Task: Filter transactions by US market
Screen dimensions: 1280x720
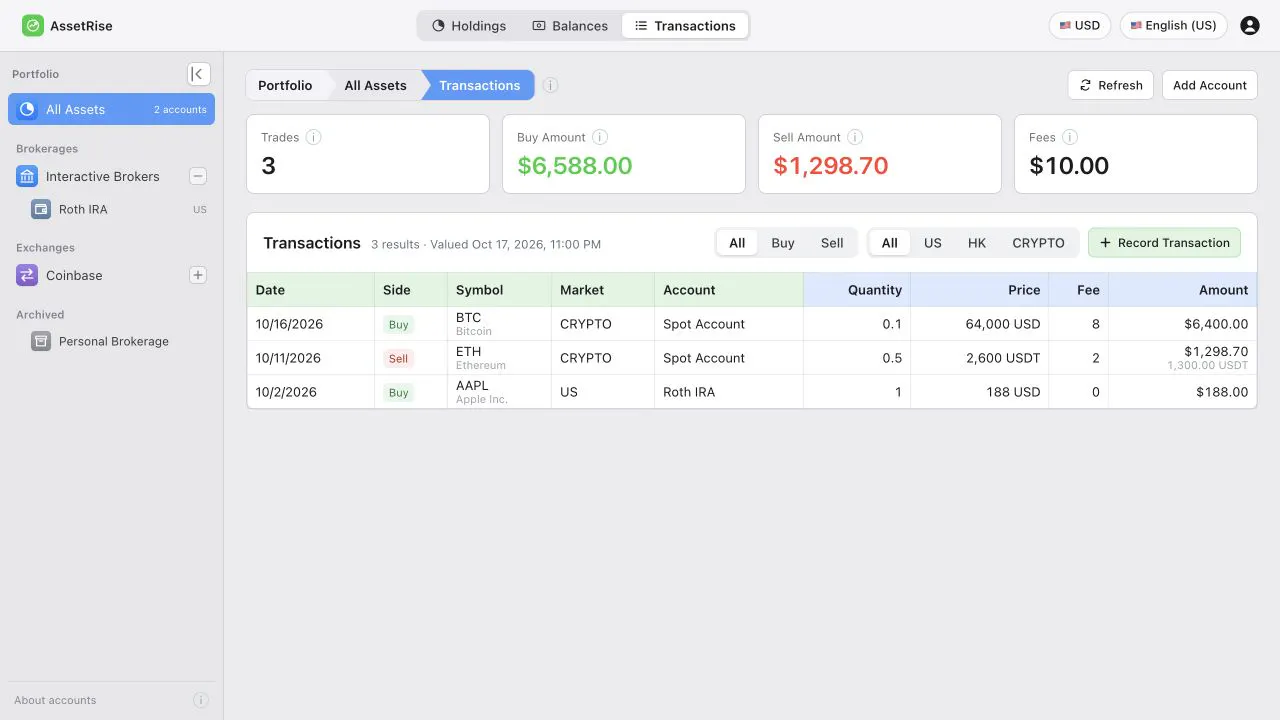Action: (933, 243)
